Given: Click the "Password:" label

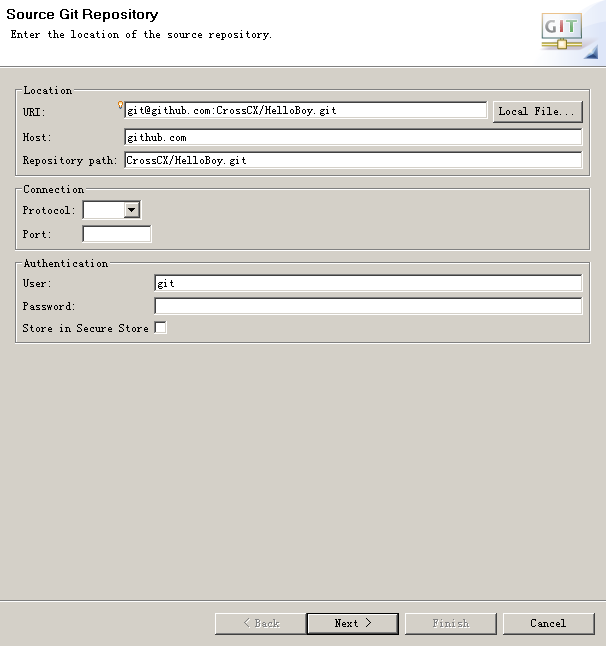Looking at the screenshot, I should [49, 307].
